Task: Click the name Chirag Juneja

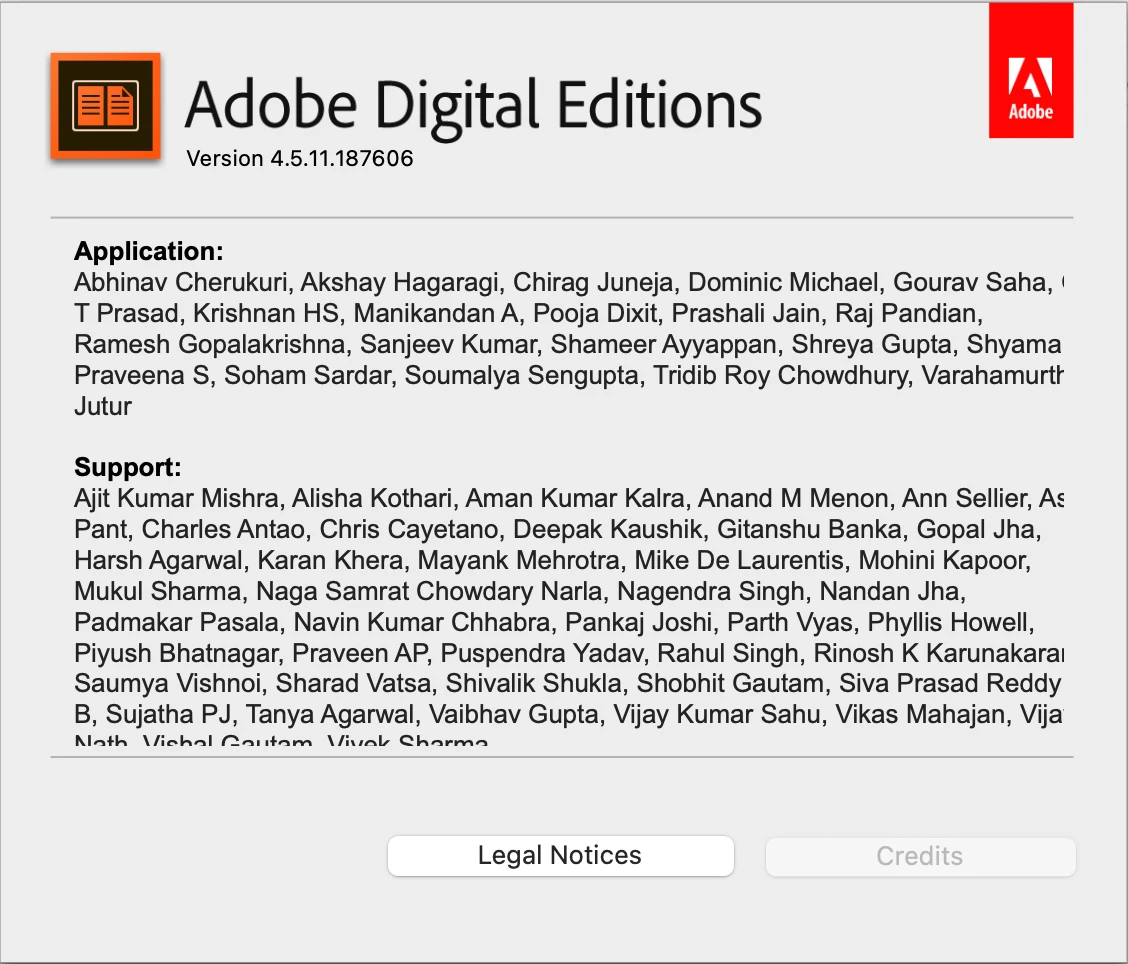Action: click(593, 282)
